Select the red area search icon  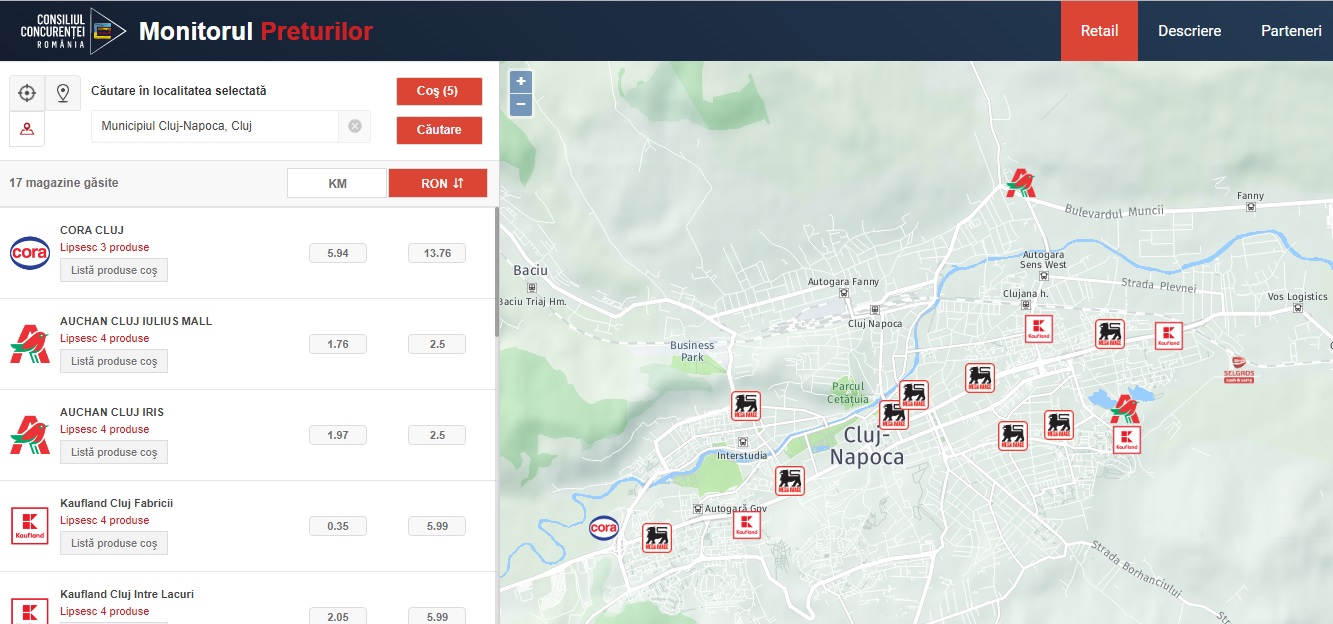(x=27, y=129)
